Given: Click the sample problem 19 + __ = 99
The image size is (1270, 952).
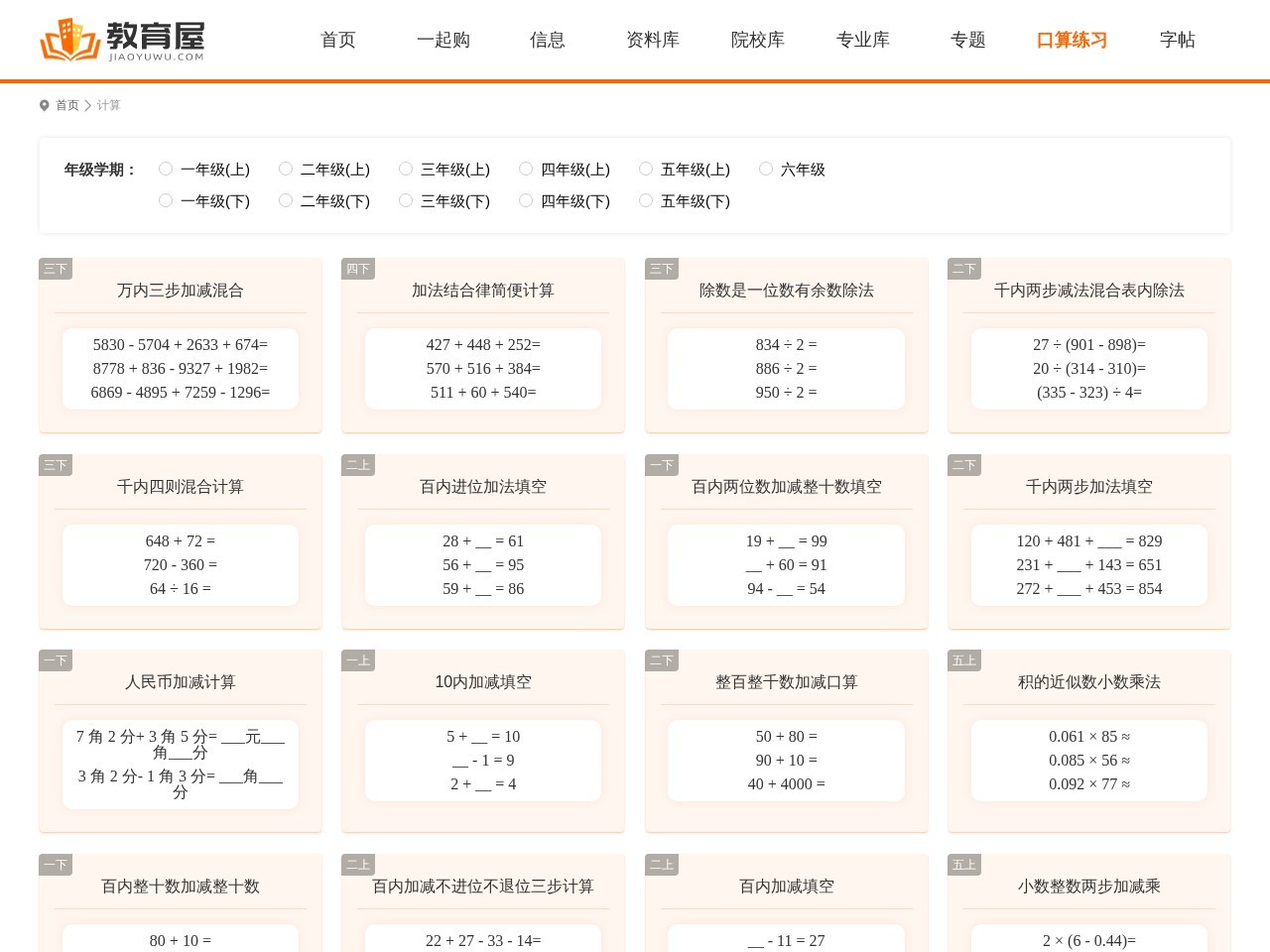Looking at the screenshot, I should coord(787,541).
